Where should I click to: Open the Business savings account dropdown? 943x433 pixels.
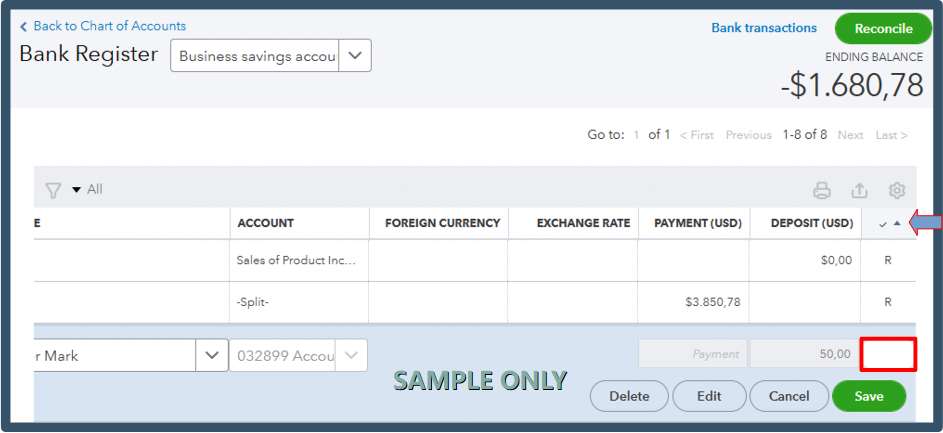[355, 56]
